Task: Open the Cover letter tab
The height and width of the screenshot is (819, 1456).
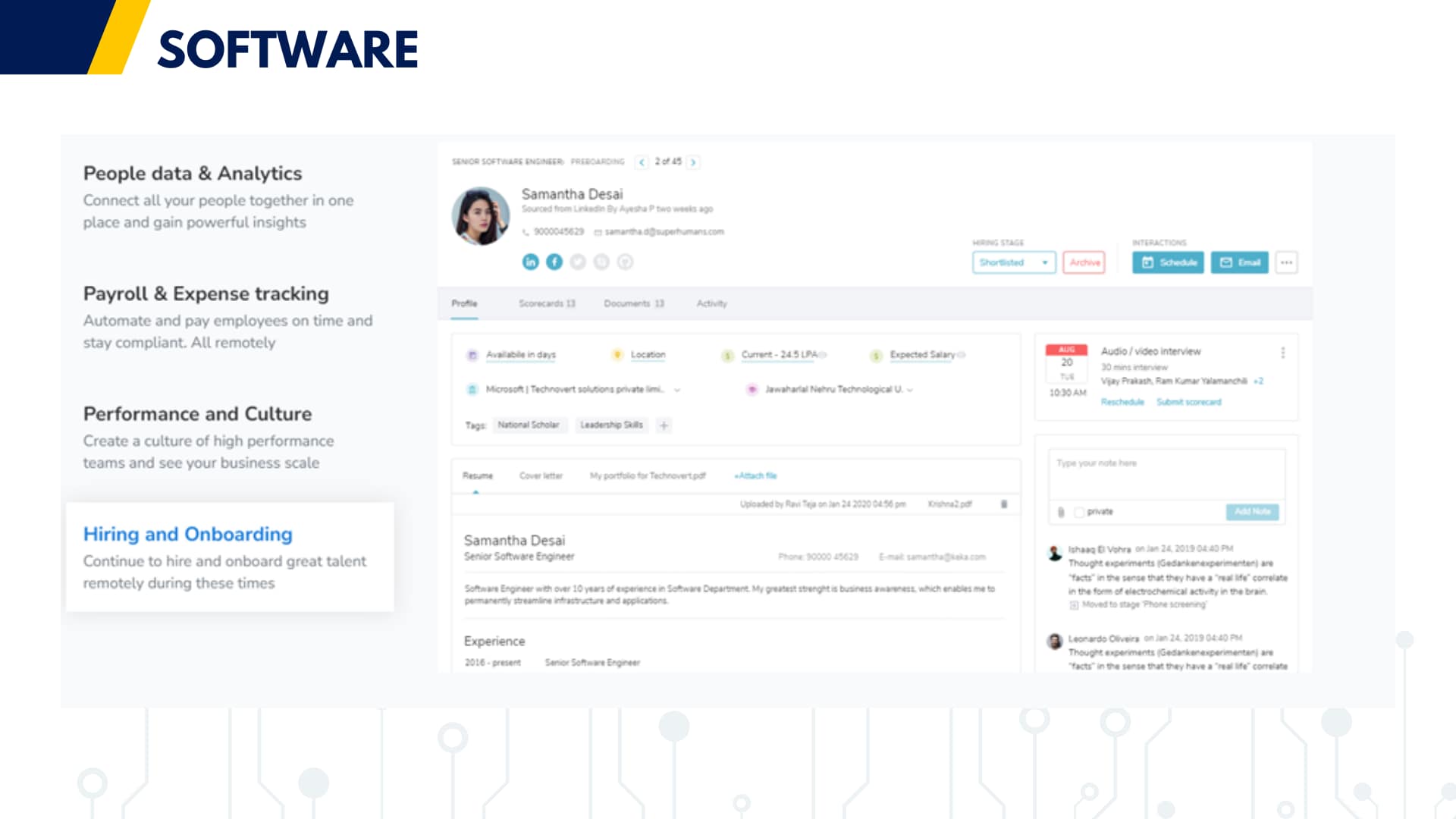Action: click(x=541, y=476)
